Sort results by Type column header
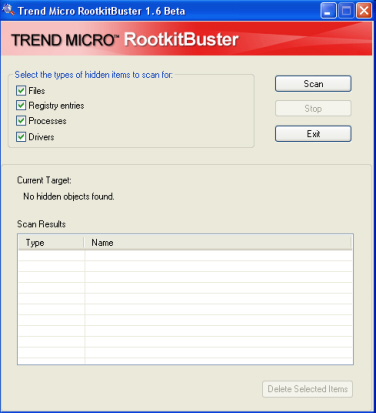Image resolution: width=376 pixels, height=413 pixels. [51, 243]
